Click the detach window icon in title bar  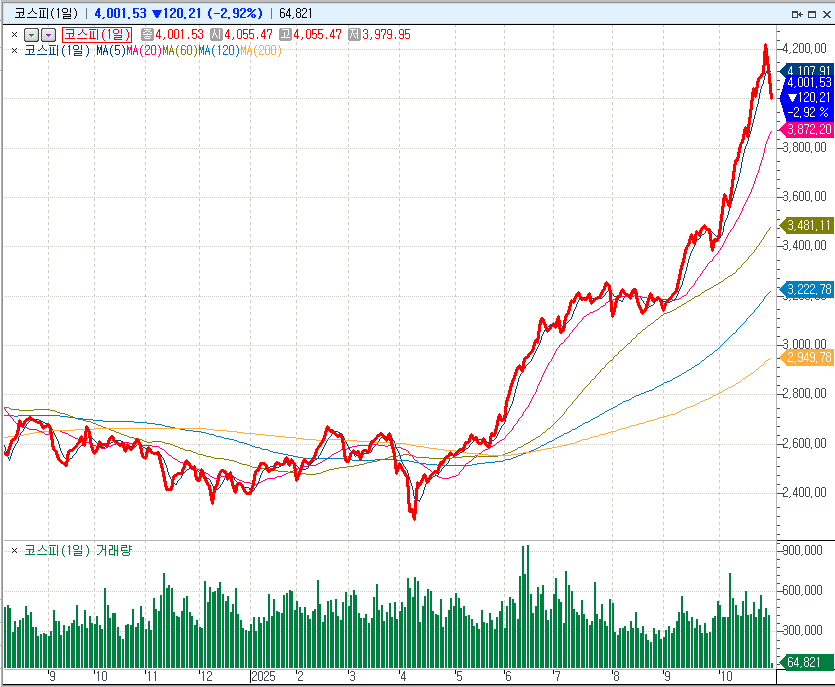[796, 13]
